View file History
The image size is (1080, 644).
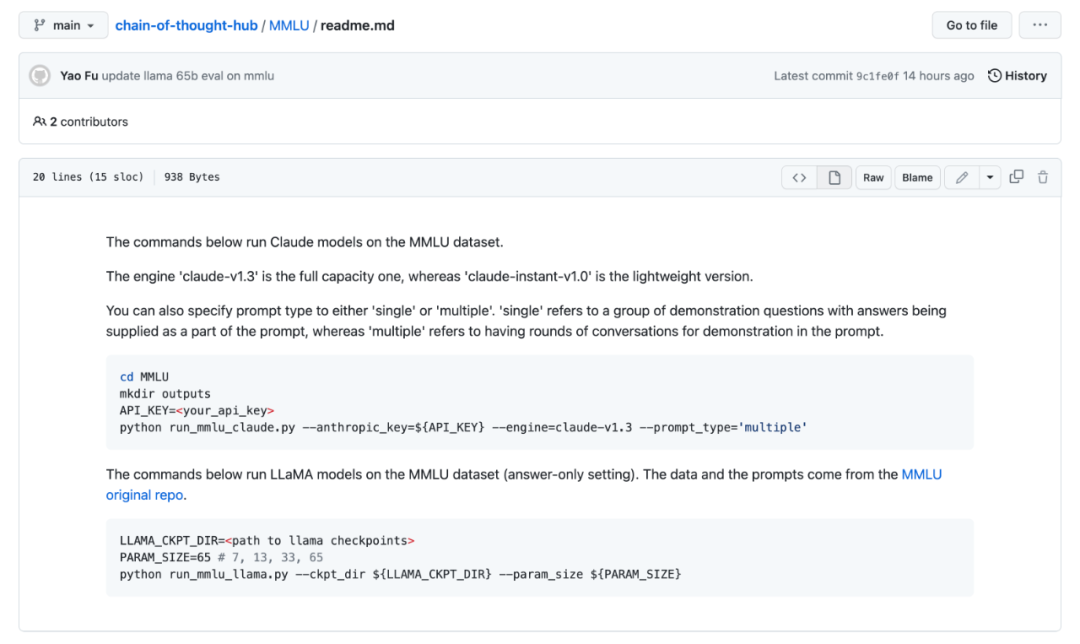coord(1017,76)
